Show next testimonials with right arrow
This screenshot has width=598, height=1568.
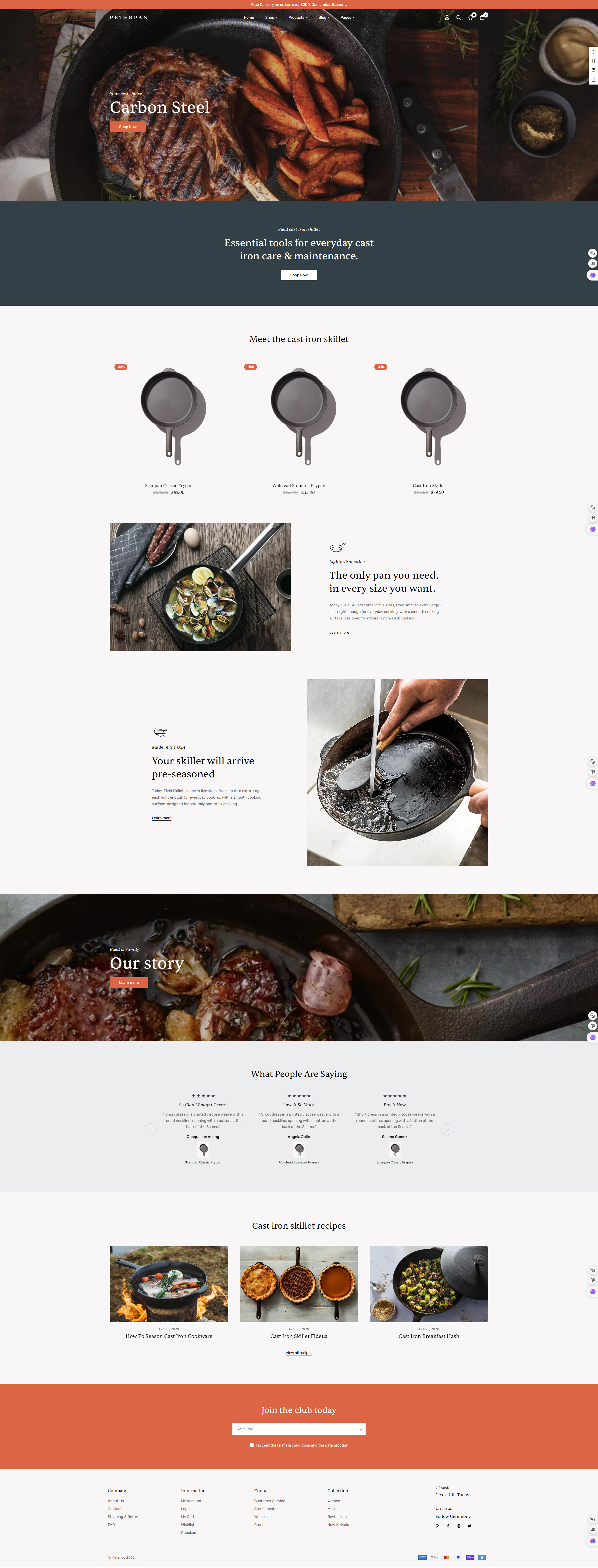447,1129
